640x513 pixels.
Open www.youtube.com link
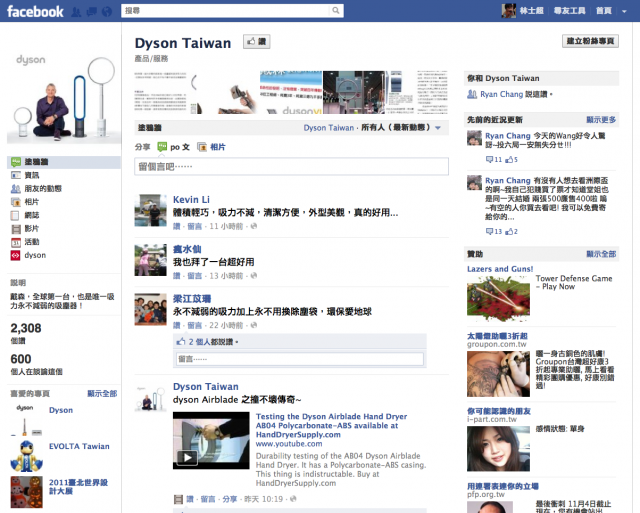[289, 444]
